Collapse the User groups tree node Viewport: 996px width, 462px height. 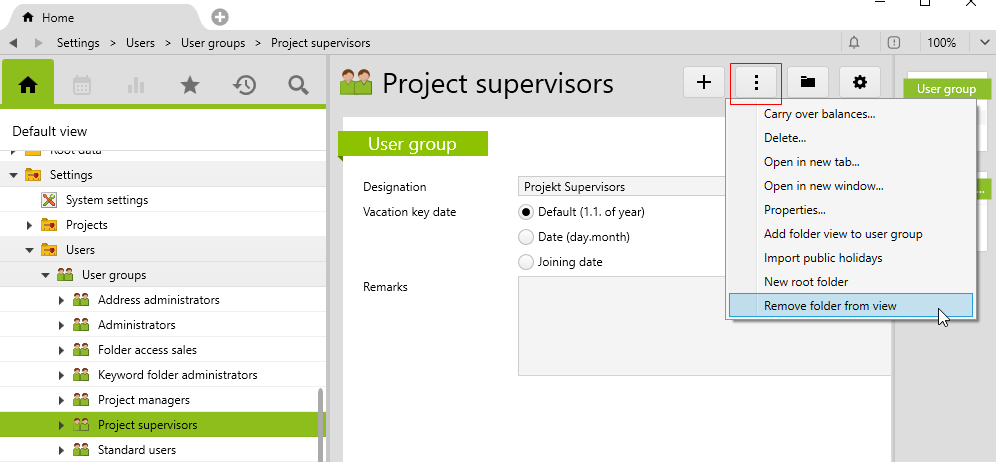[x=45, y=275]
